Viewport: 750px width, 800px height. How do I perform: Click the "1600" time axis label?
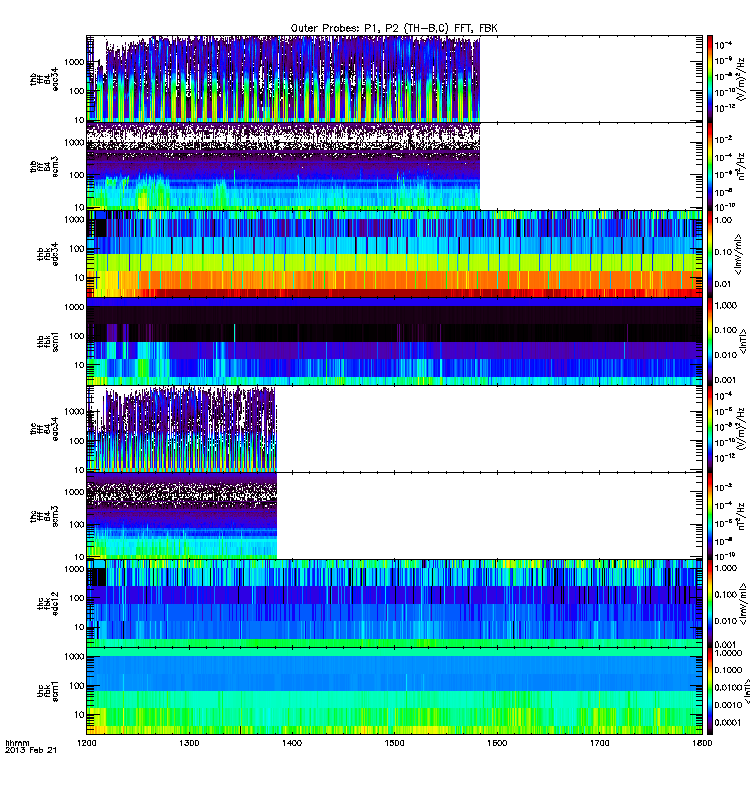[497, 743]
